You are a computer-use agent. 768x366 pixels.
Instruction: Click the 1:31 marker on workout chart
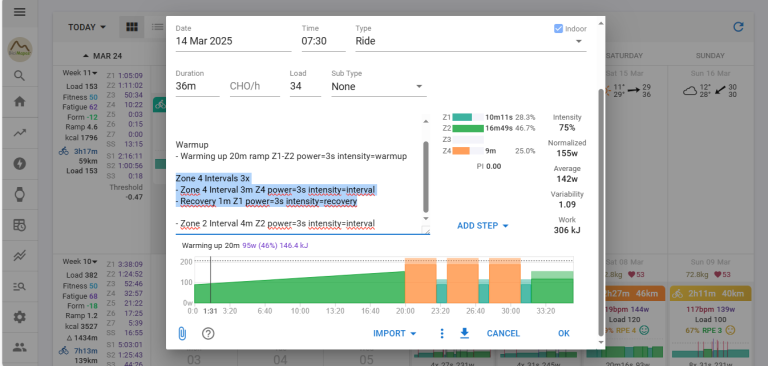click(210, 311)
